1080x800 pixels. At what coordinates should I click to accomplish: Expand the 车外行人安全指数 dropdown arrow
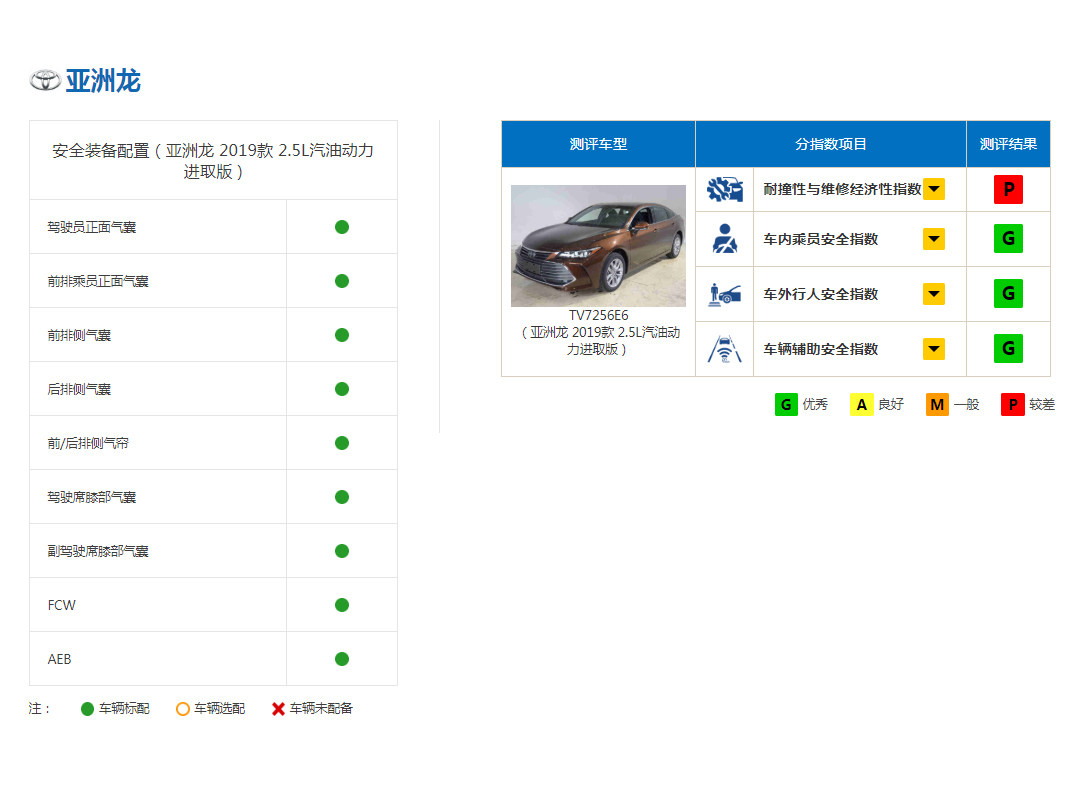(x=933, y=294)
